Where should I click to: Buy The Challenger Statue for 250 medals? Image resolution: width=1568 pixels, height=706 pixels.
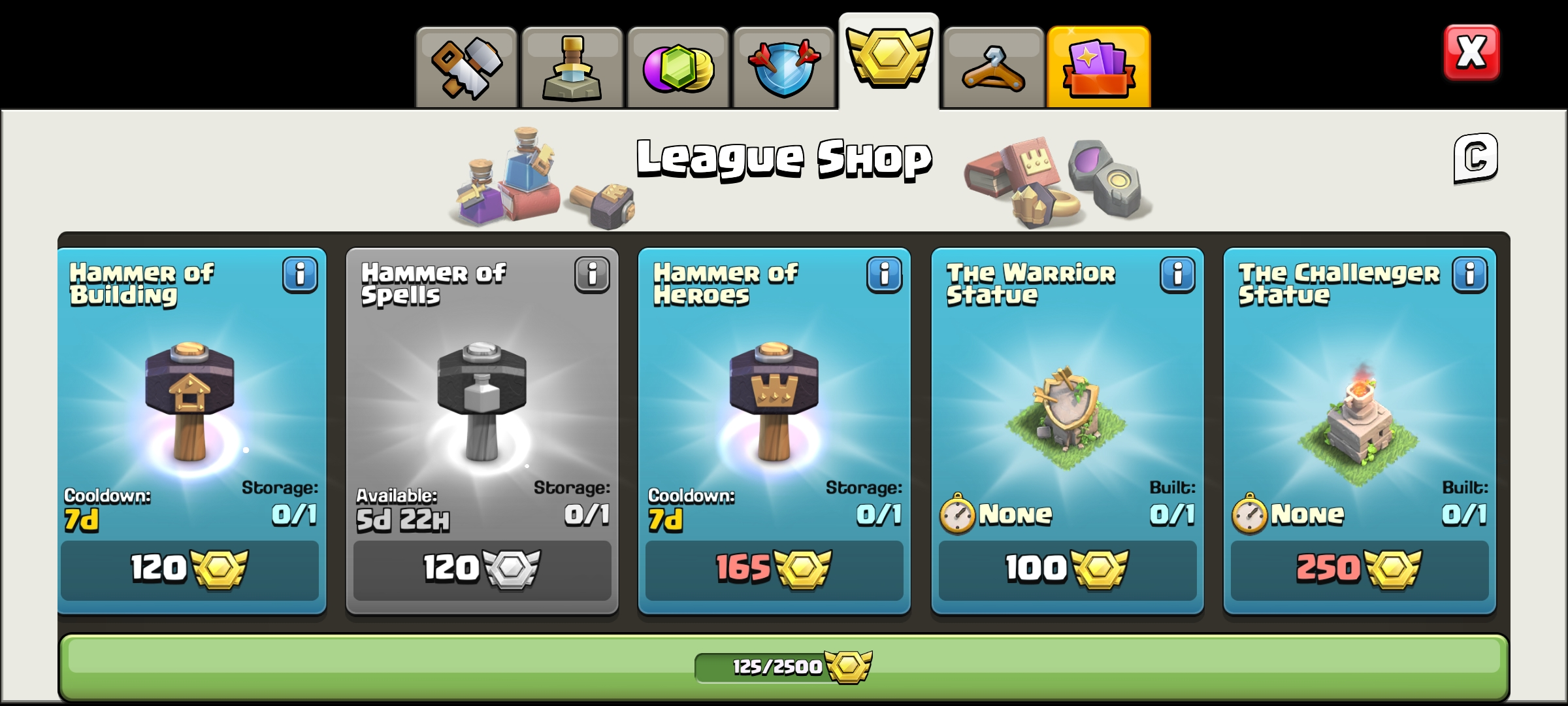tap(1360, 569)
